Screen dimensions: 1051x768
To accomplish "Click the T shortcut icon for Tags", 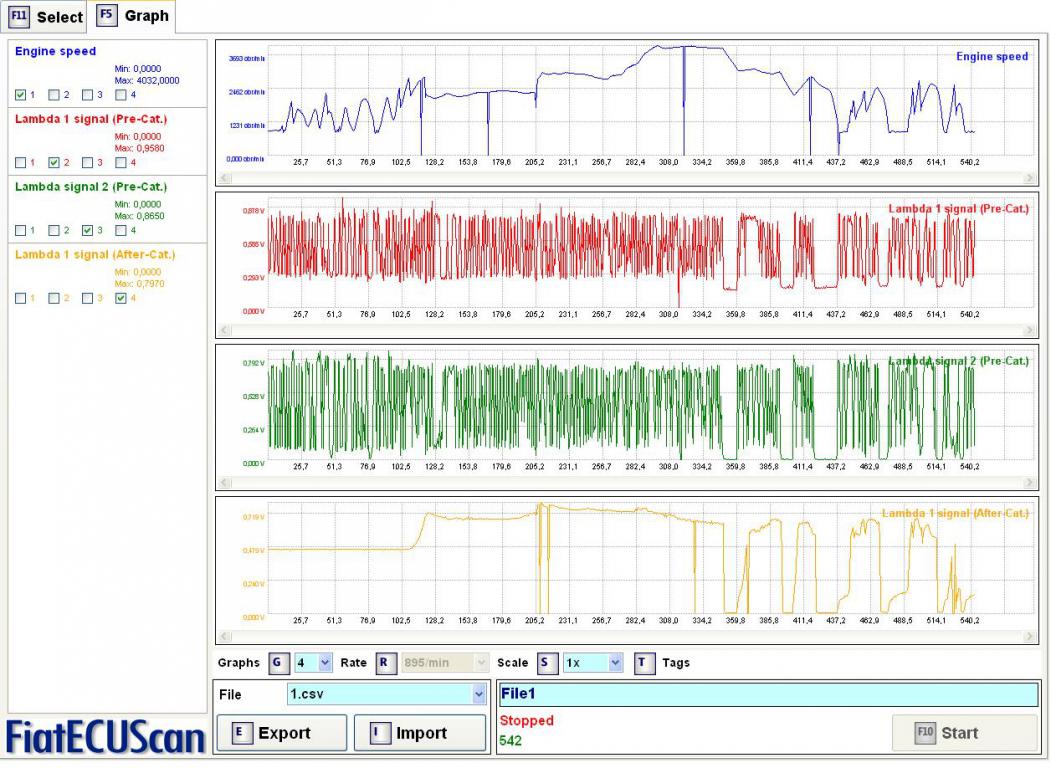I will pyautogui.click(x=643, y=663).
